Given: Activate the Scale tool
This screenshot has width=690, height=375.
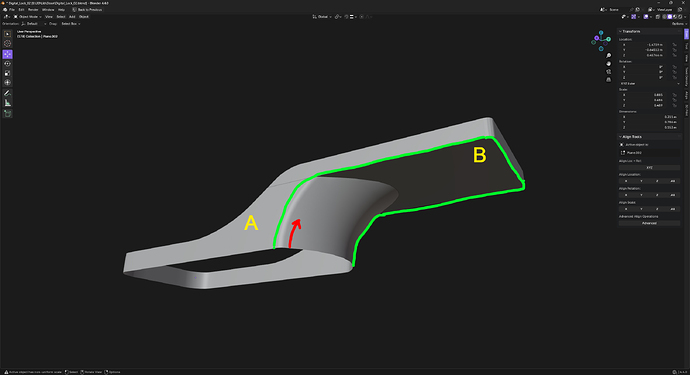Looking at the screenshot, I should point(7,73).
